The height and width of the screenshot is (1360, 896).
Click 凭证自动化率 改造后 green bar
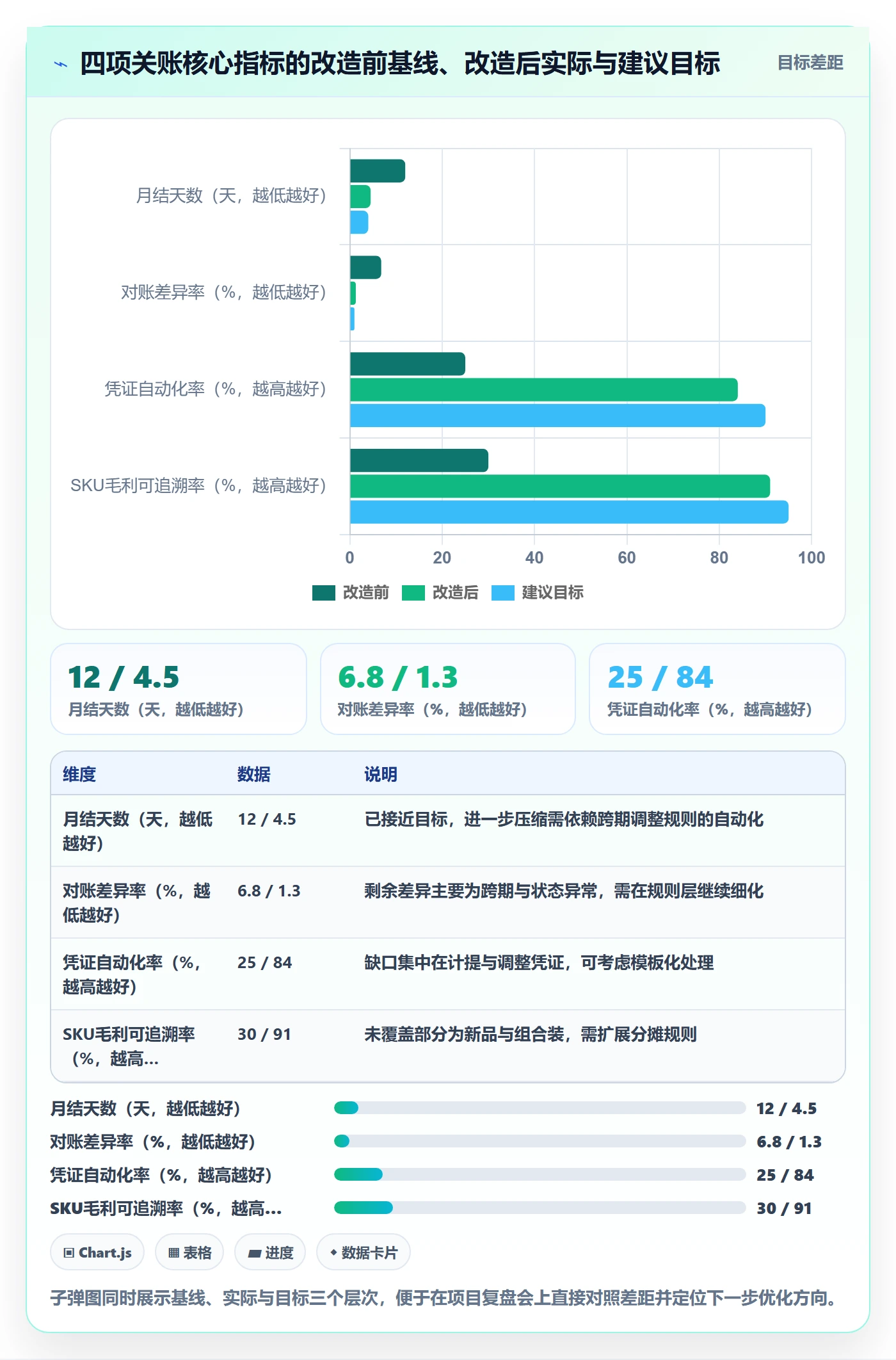544,389
